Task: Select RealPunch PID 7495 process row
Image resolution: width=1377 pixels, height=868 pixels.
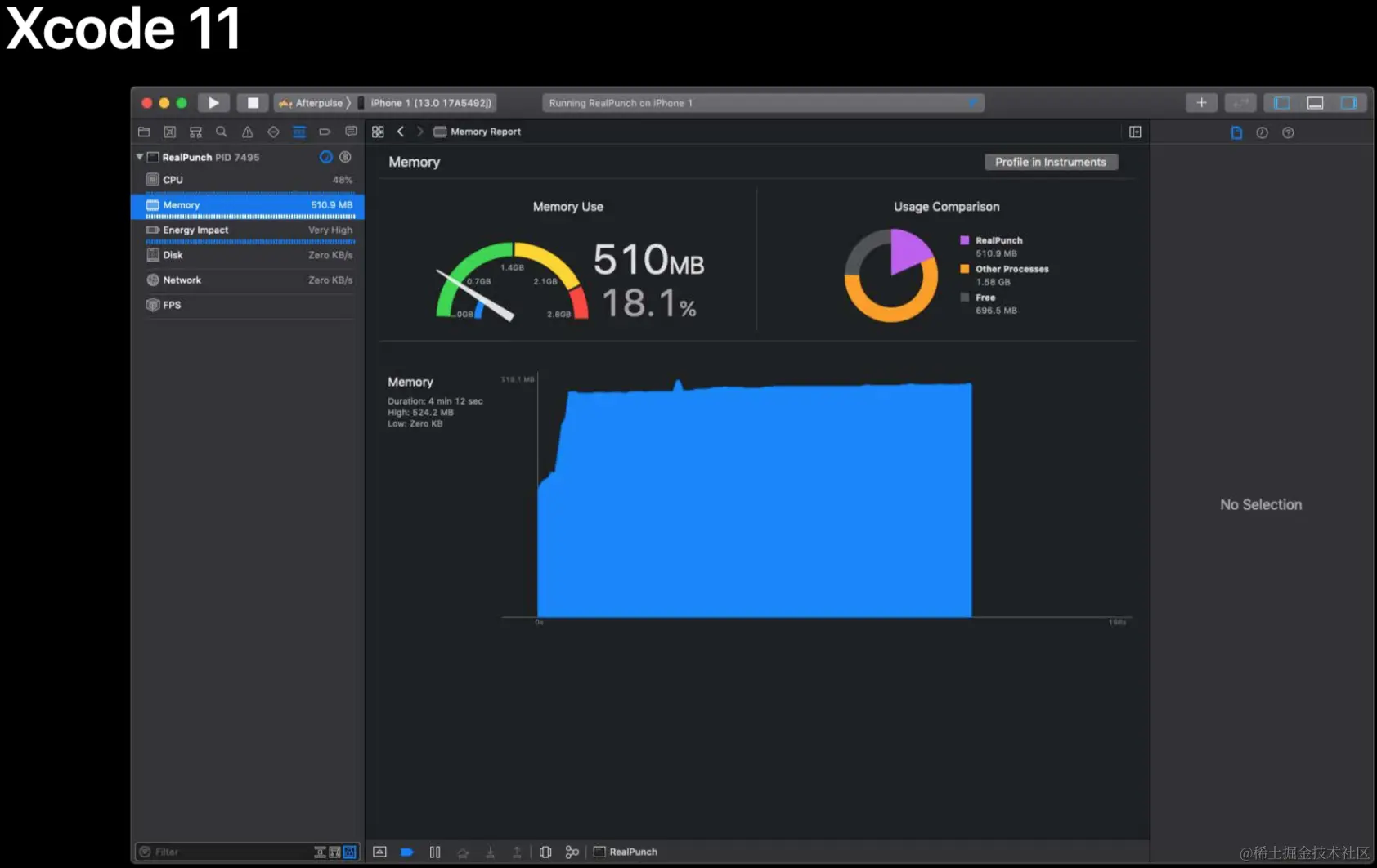Action: (248, 157)
